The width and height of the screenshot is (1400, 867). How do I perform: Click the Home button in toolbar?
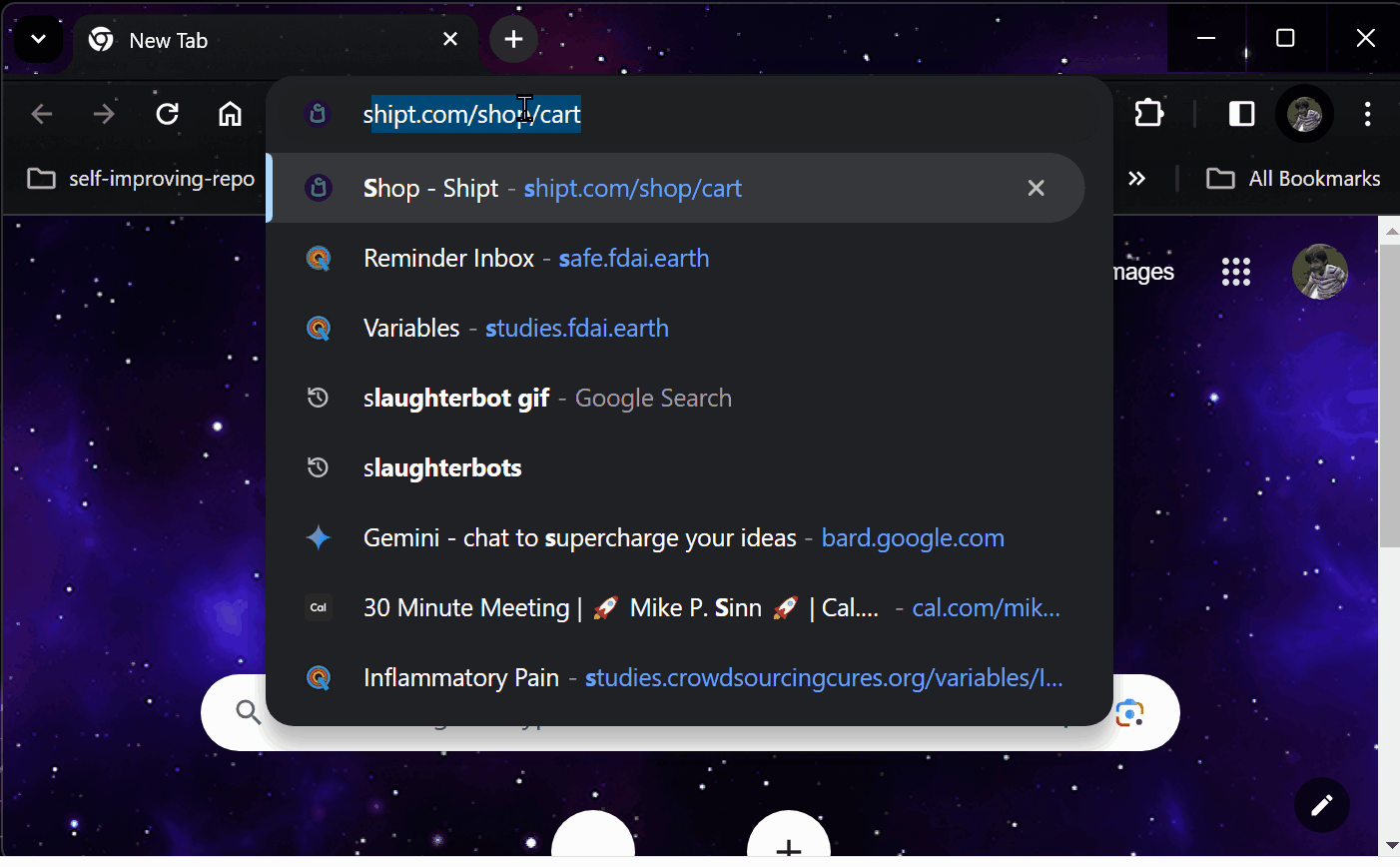pos(230,114)
